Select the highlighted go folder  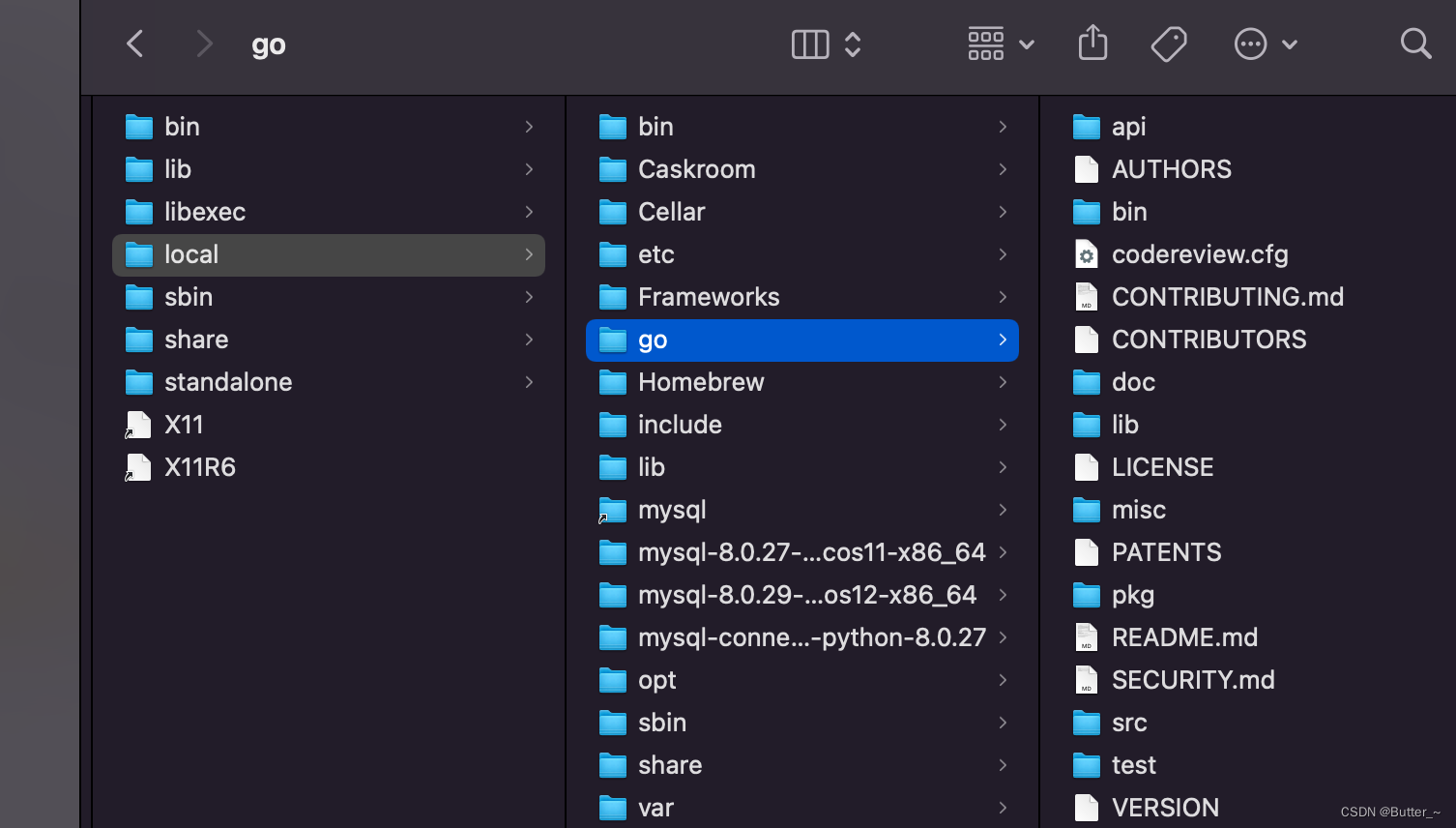tap(802, 340)
